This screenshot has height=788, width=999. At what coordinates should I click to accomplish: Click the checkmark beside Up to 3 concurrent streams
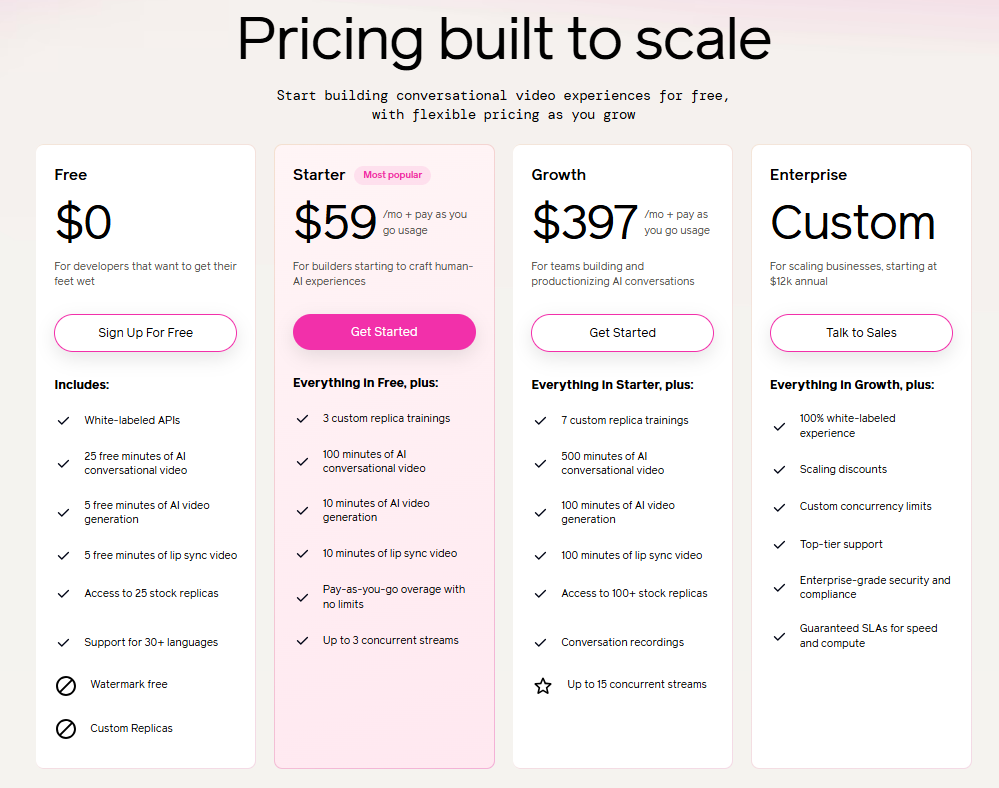(x=302, y=641)
